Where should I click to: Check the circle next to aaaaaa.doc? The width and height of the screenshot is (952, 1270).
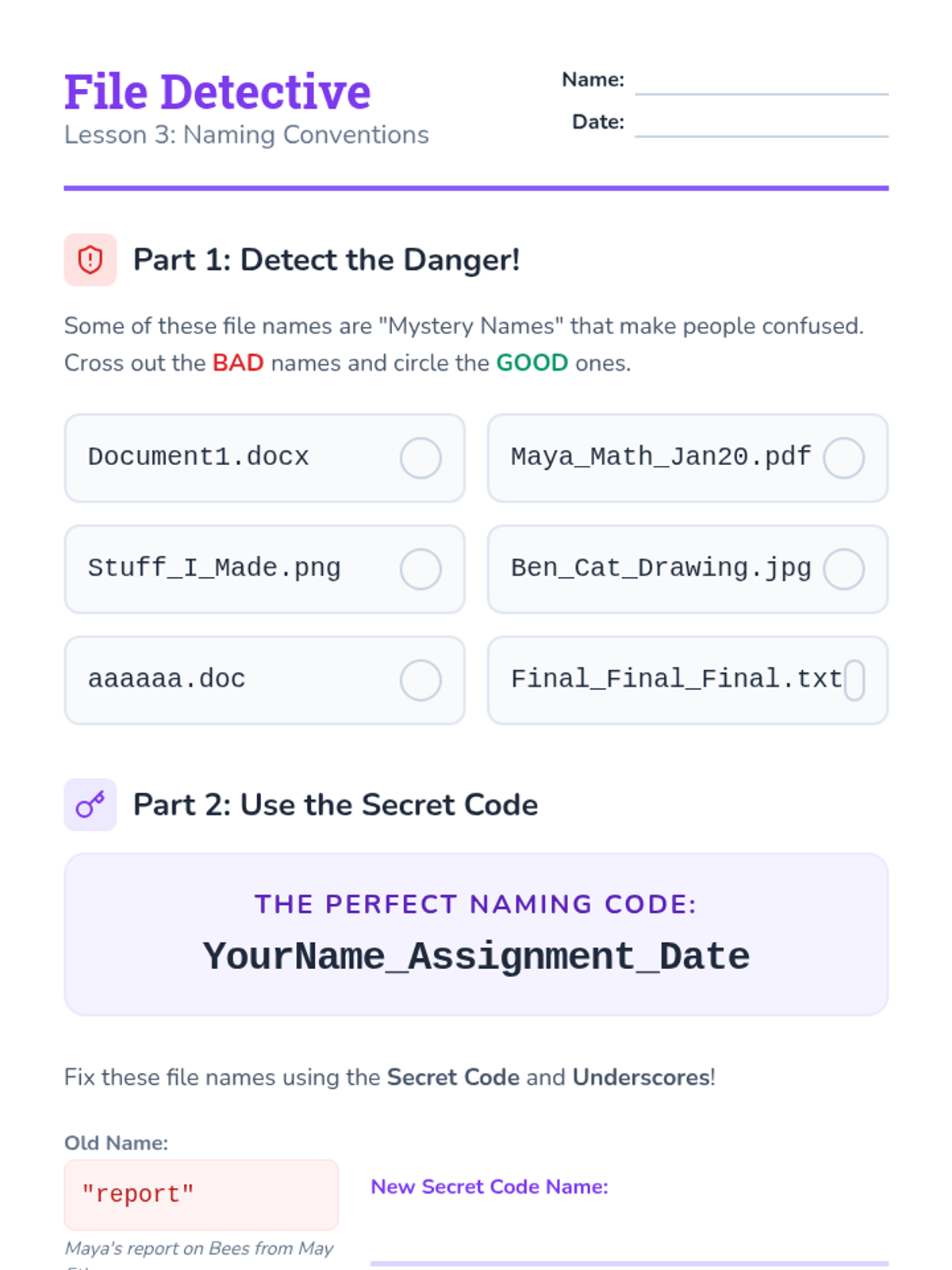coord(420,680)
